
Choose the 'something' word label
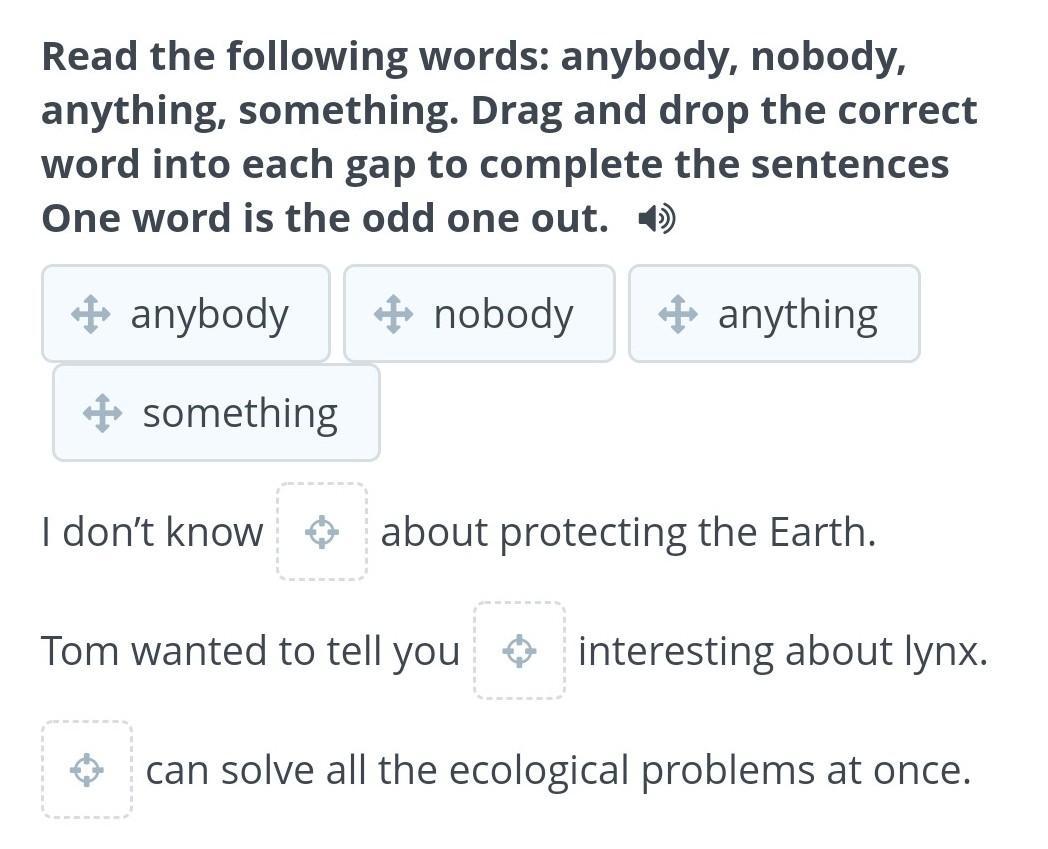pyautogui.click(x=240, y=413)
